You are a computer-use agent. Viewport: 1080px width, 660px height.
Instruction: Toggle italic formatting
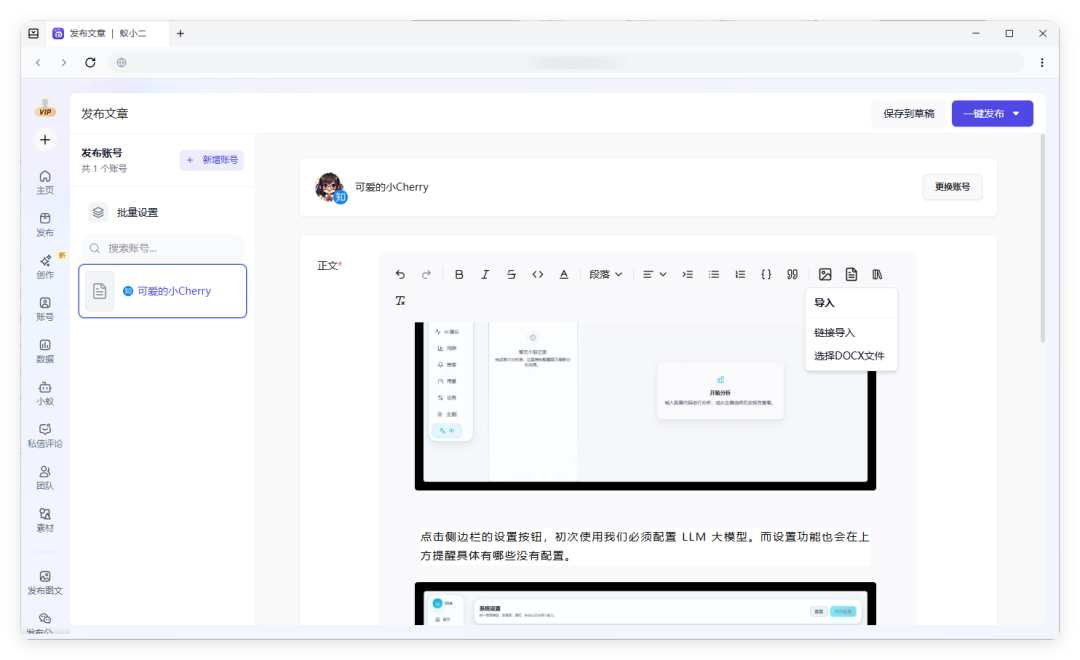[485, 274]
